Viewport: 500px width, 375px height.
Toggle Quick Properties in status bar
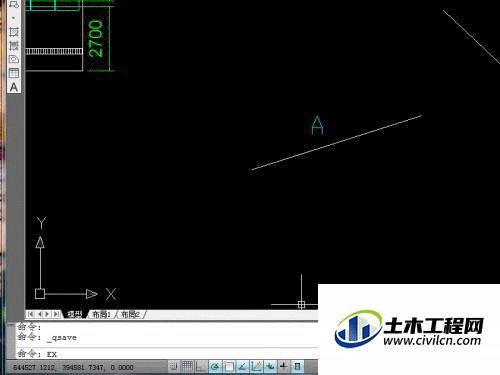point(297,367)
